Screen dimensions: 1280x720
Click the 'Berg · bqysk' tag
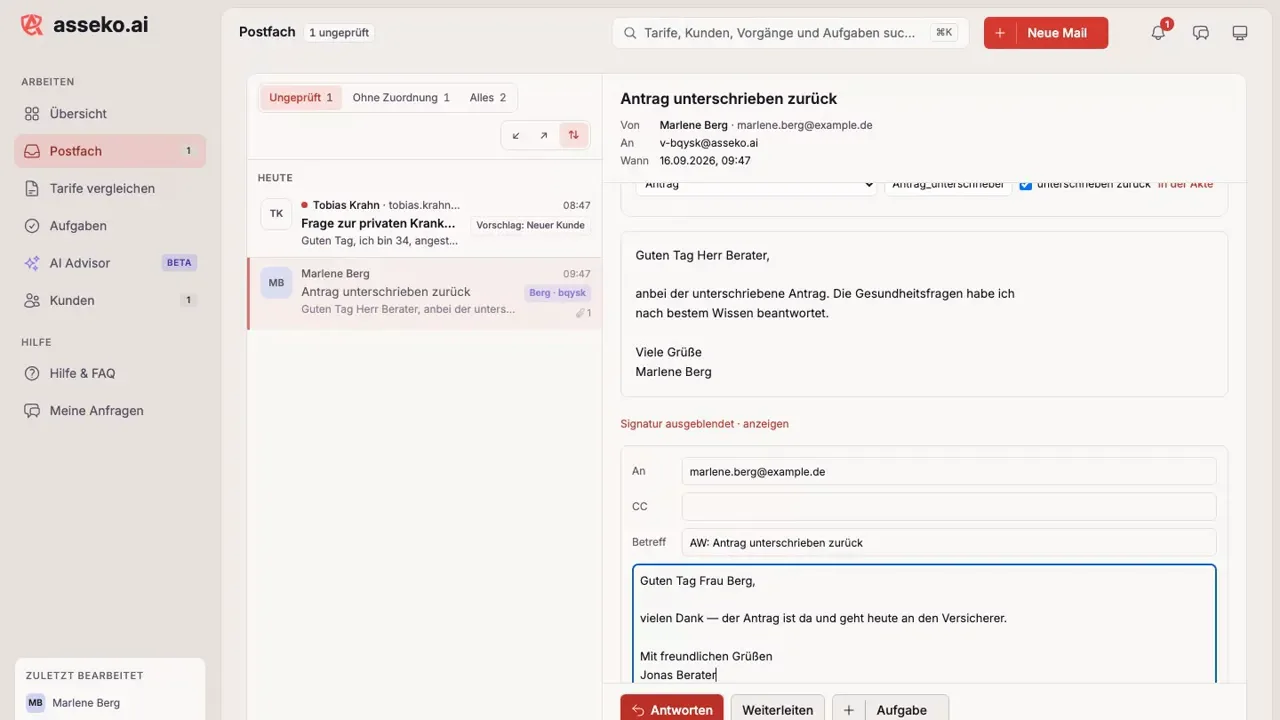tap(558, 293)
